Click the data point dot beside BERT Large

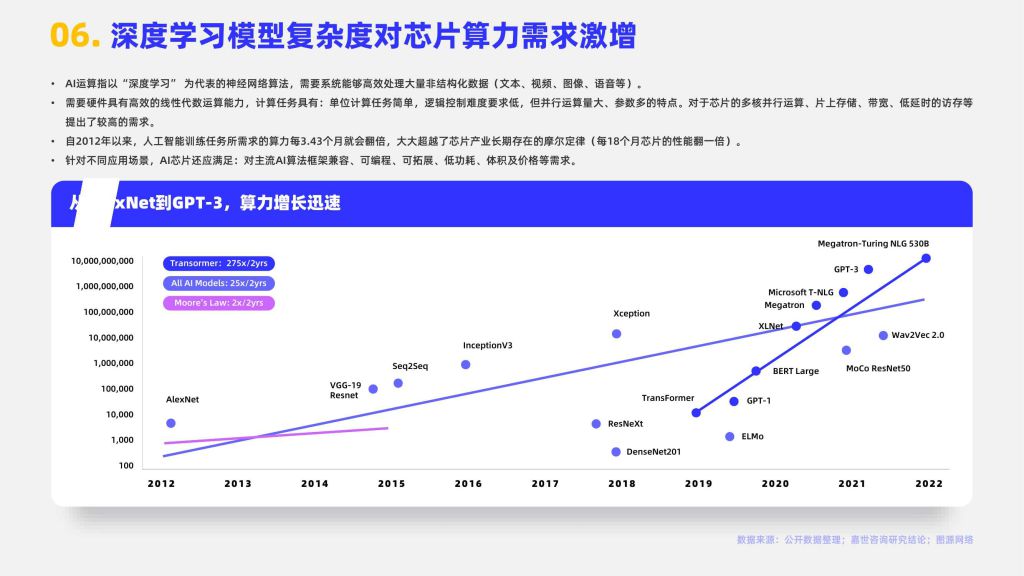[x=756, y=371]
